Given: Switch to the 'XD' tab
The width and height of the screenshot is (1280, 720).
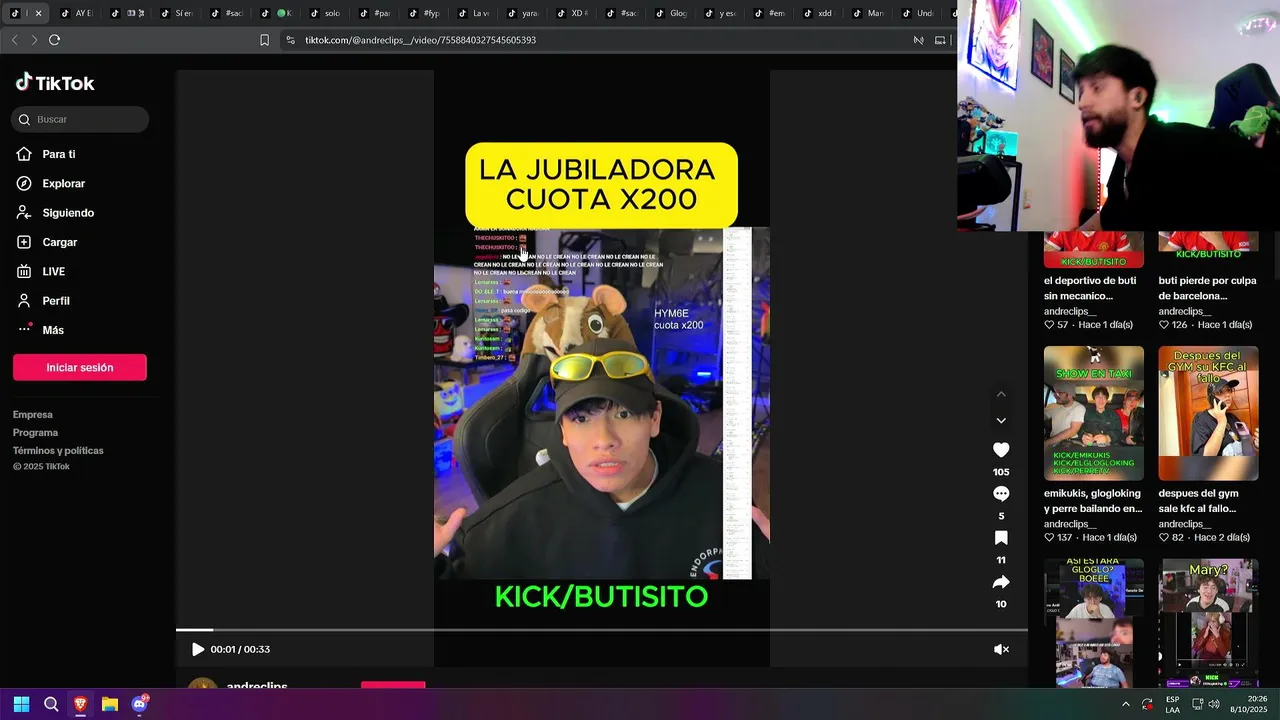Looking at the screenshot, I should pyautogui.click(x=574, y=13).
